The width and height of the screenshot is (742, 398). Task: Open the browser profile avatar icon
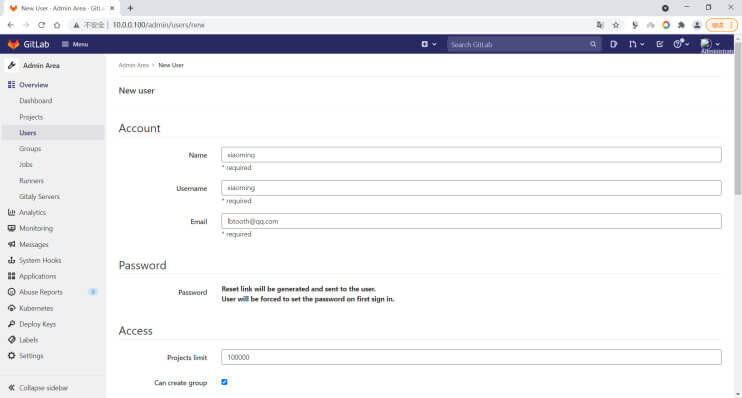697,25
